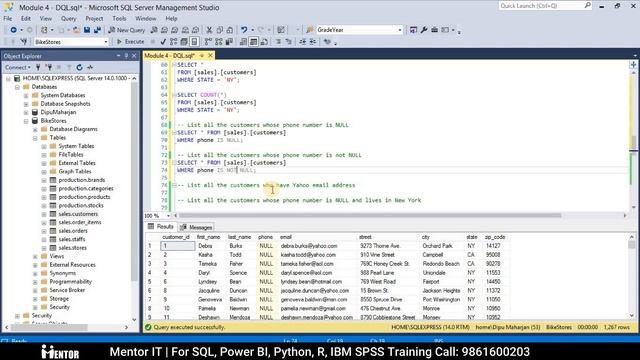Click the Parse checkmark icon

163,42
